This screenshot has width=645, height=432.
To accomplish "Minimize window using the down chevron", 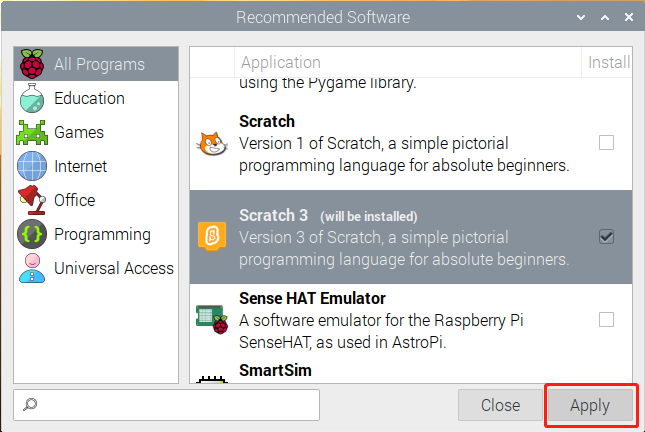I will pyautogui.click(x=581, y=17).
